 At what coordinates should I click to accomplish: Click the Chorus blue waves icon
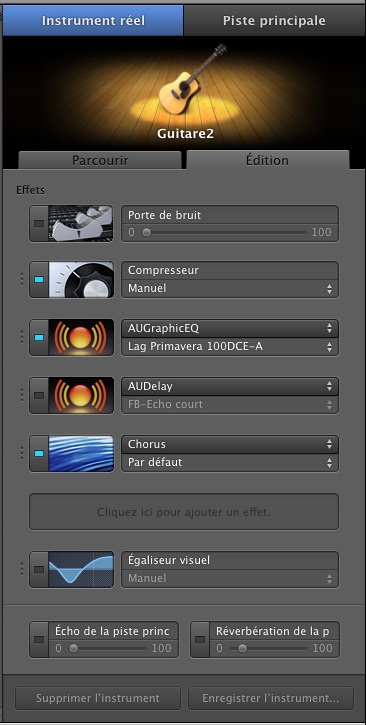(x=81, y=454)
